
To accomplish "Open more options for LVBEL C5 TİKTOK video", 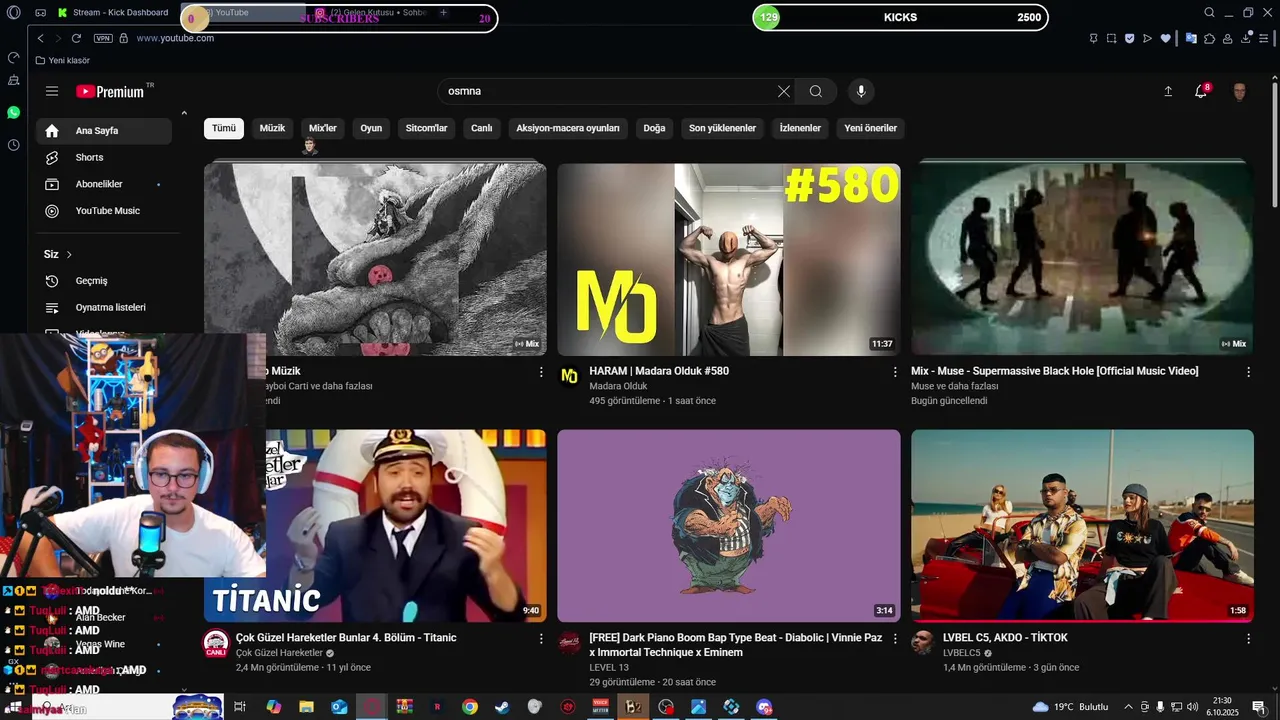I will [x=1248, y=638].
